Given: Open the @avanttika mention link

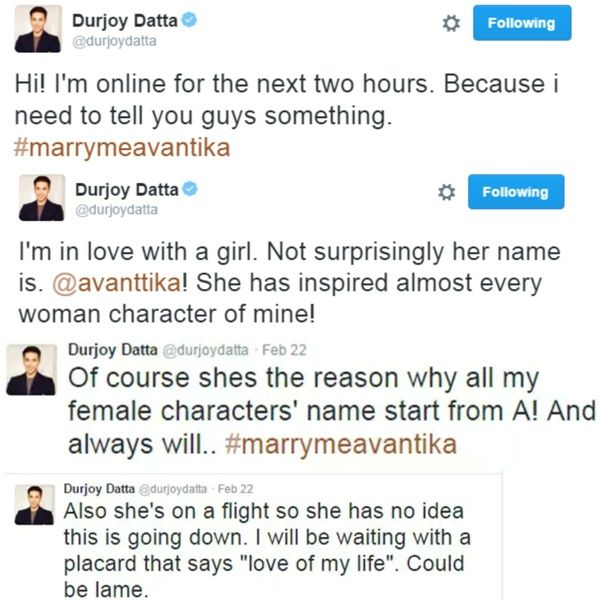Looking at the screenshot, I should pyautogui.click(x=116, y=283).
